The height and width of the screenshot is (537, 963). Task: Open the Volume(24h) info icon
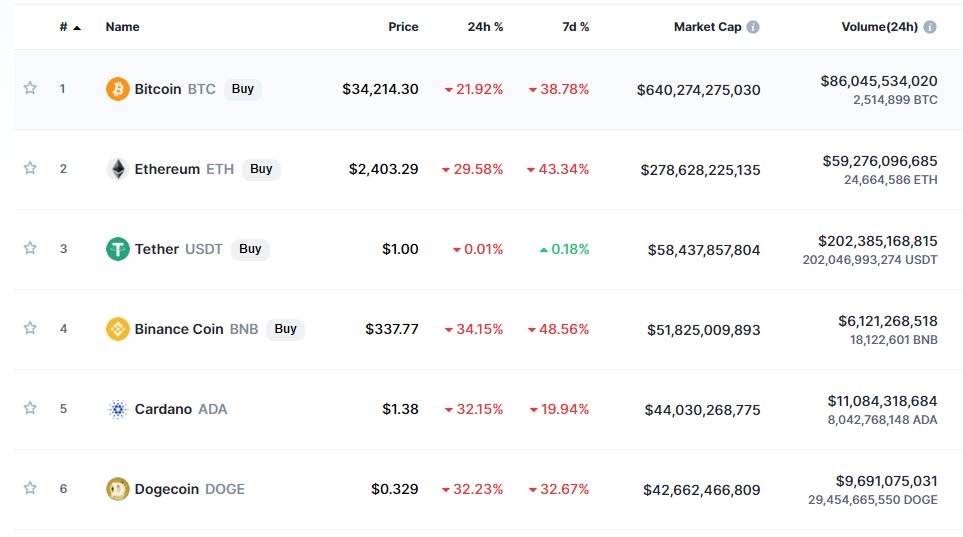(930, 27)
